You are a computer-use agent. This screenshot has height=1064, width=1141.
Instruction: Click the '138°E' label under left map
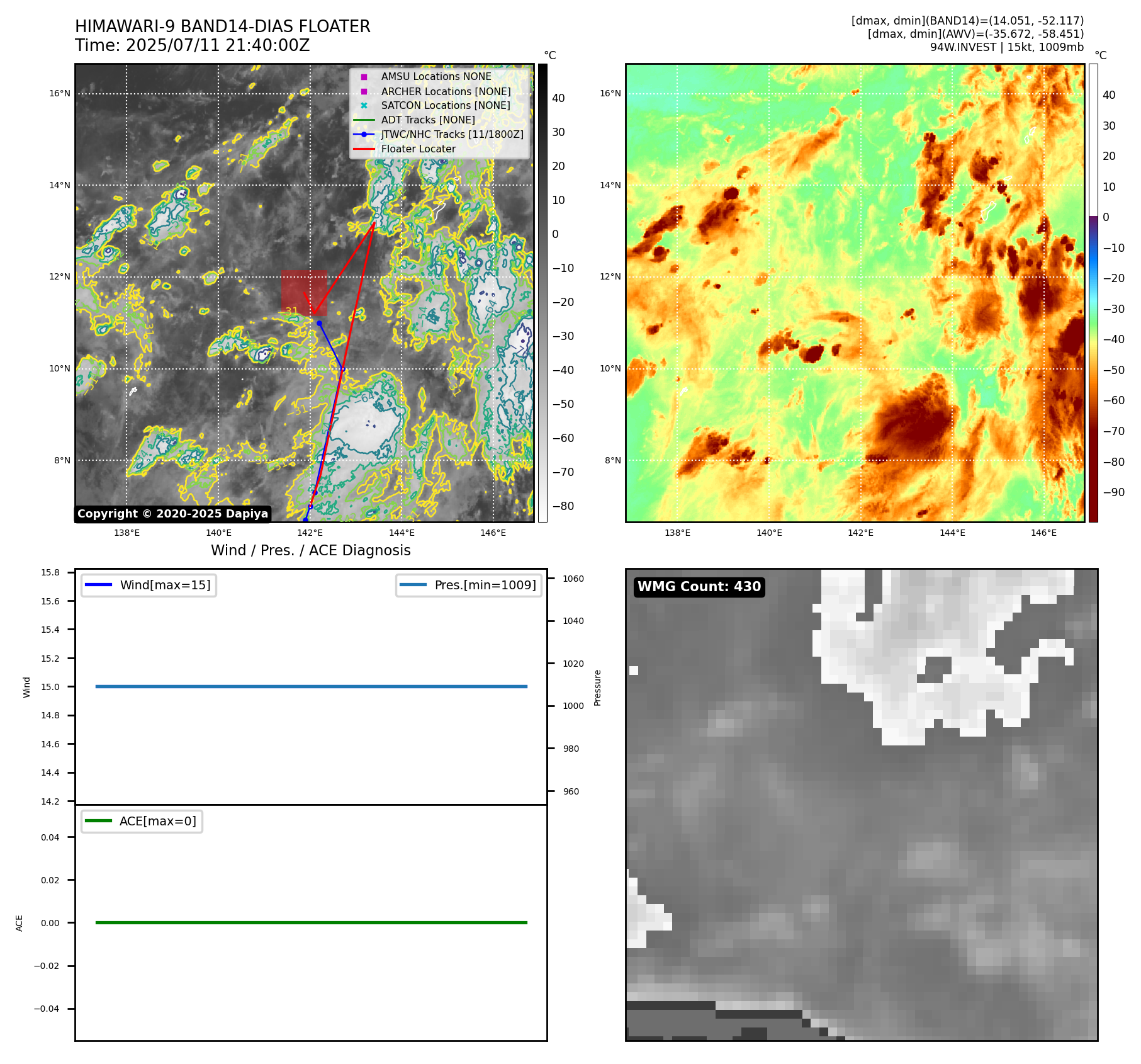(126, 533)
